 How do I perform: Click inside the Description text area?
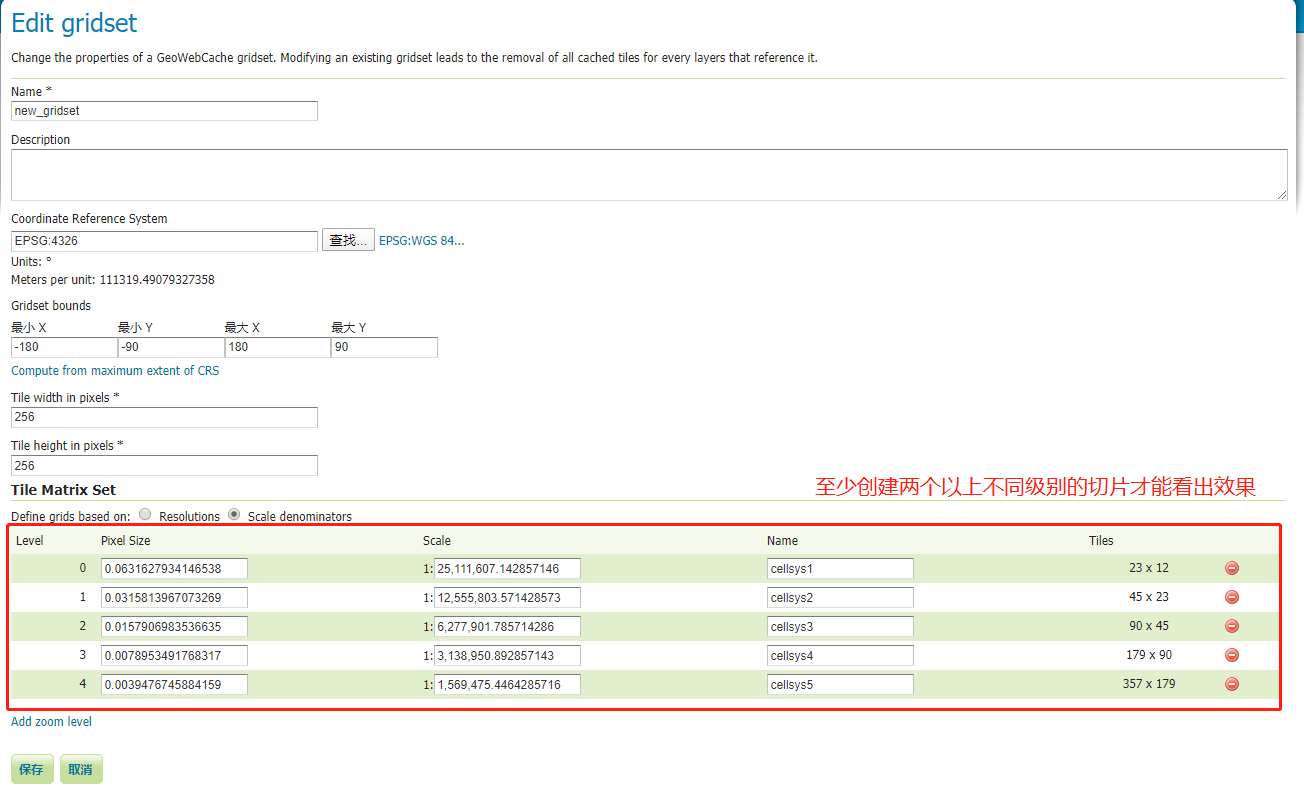[x=649, y=175]
